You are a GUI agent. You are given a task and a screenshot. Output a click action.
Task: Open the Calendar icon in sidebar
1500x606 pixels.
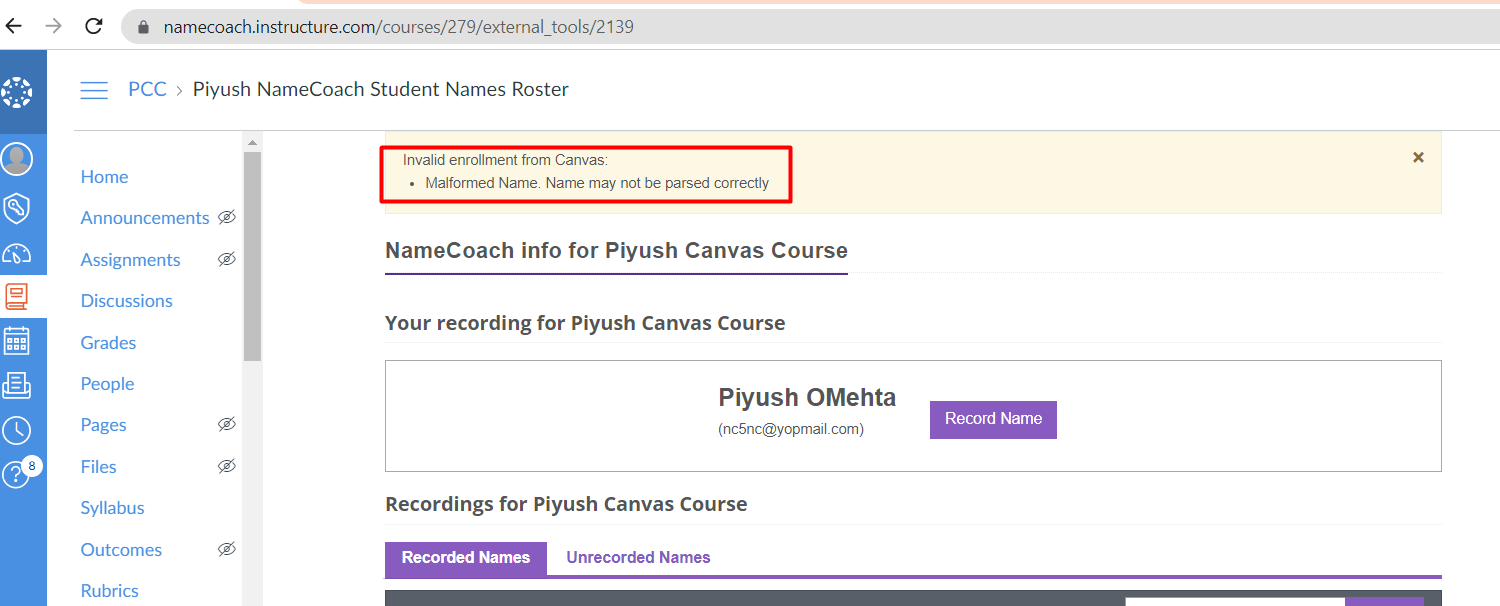click(17, 341)
